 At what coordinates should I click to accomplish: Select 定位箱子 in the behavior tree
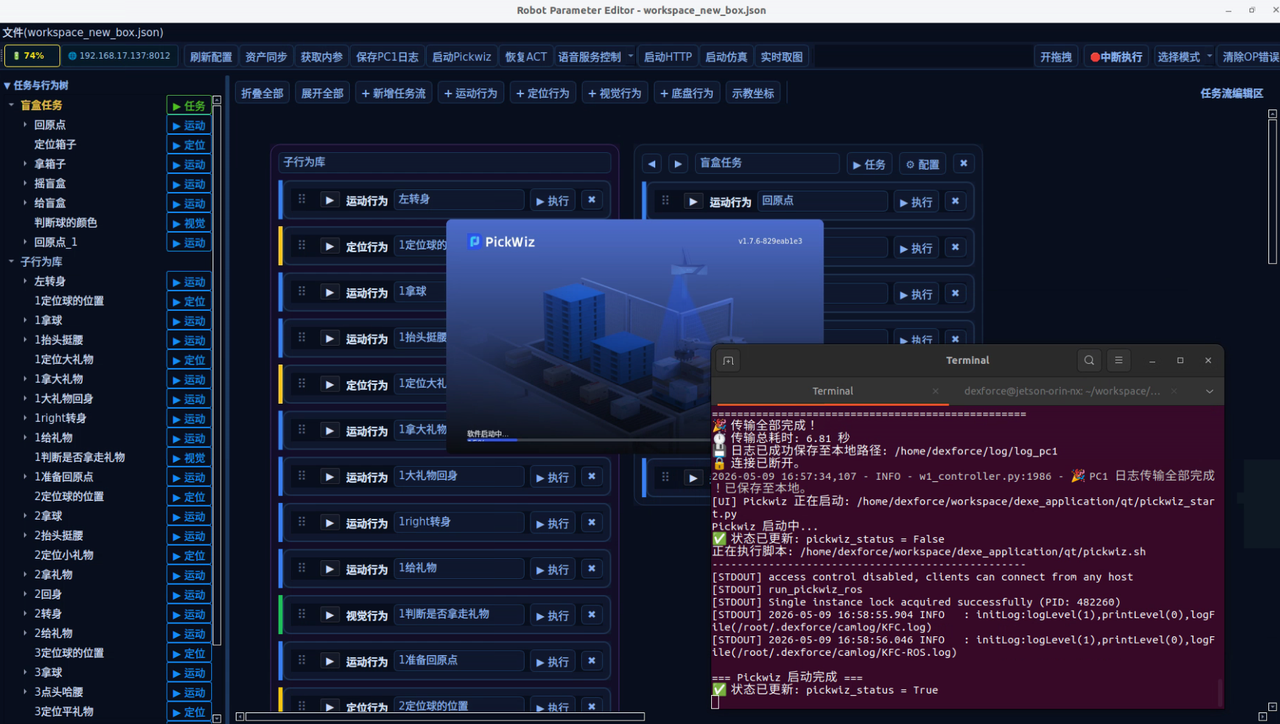pos(55,145)
